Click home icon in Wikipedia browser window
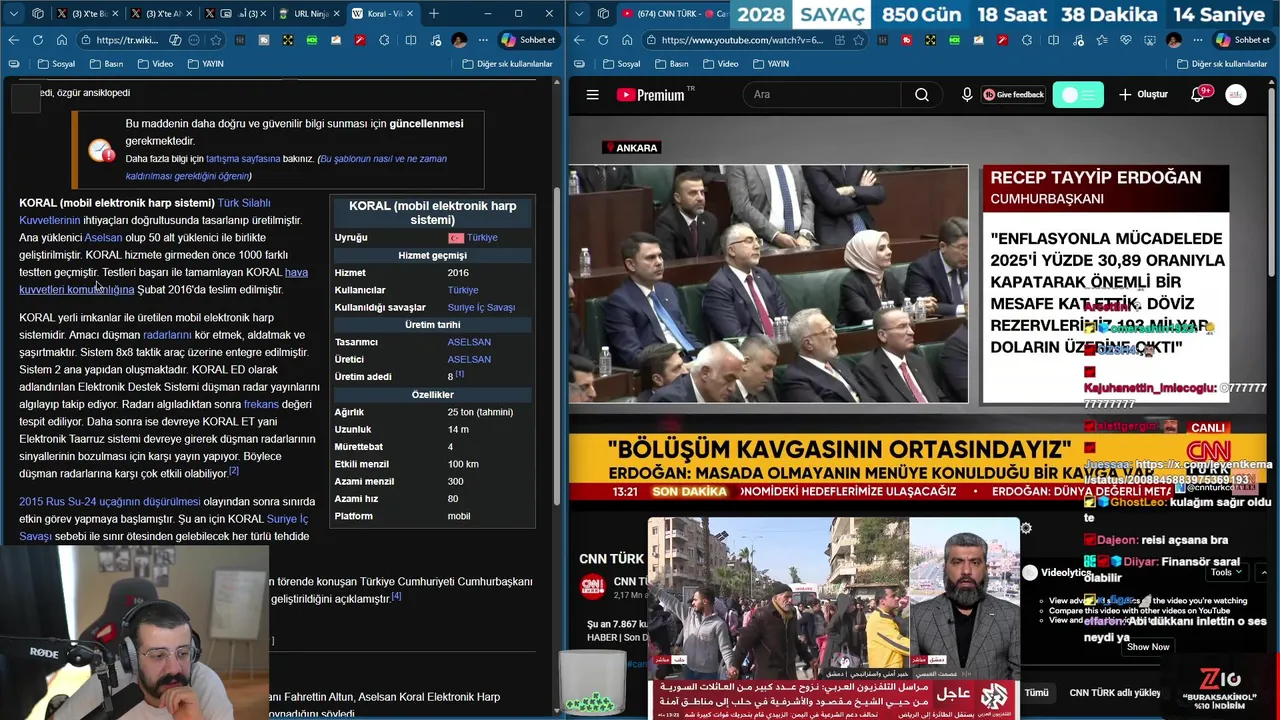This screenshot has width=1280, height=720. click(61, 40)
